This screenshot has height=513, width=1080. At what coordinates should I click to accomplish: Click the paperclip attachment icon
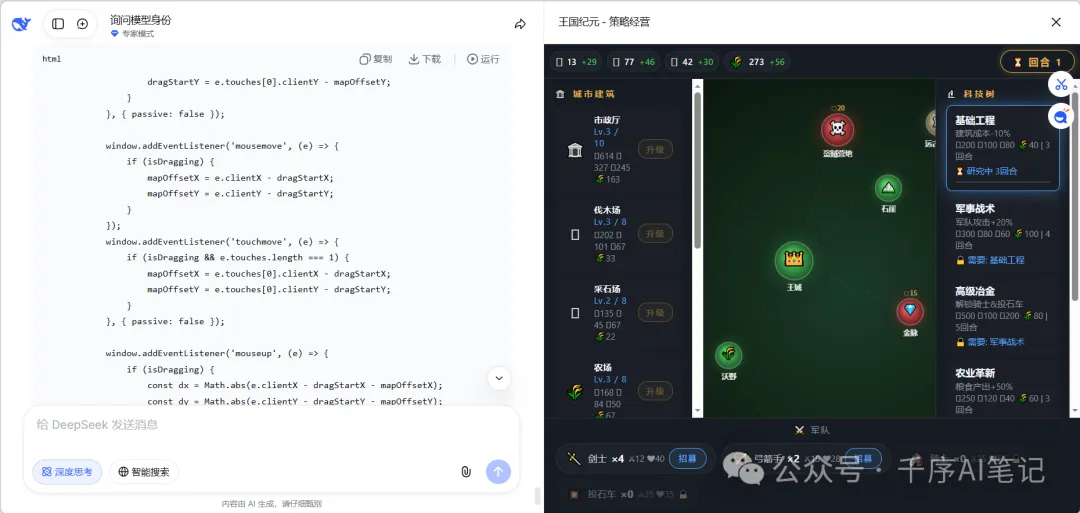click(x=466, y=472)
